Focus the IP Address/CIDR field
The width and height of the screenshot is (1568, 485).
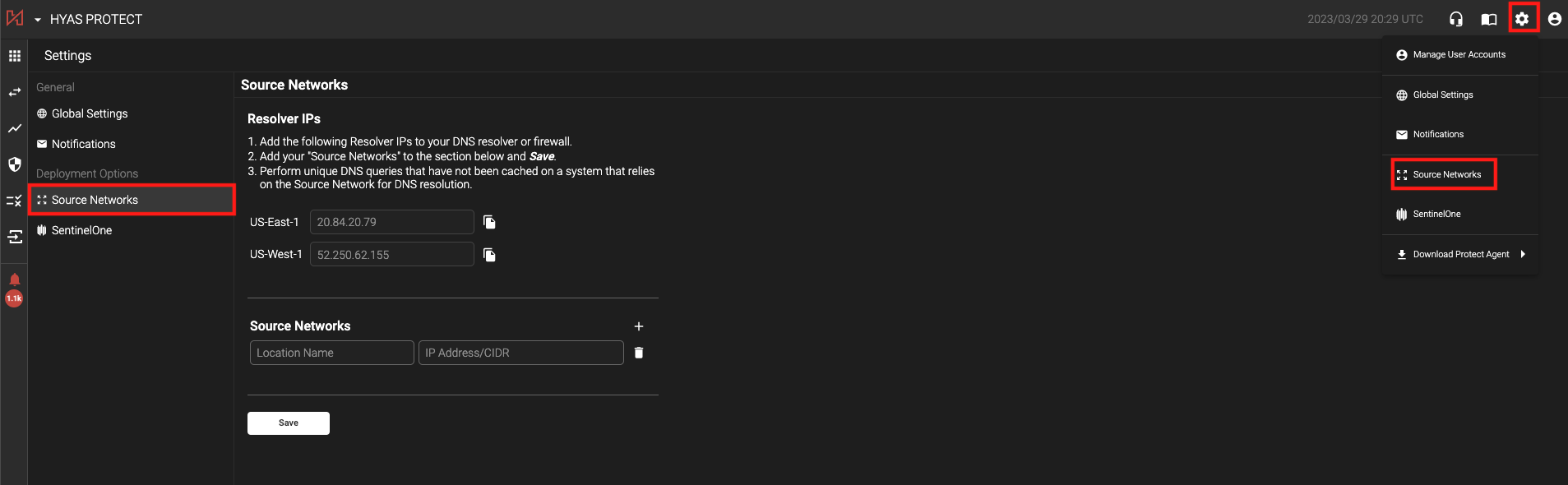520,353
